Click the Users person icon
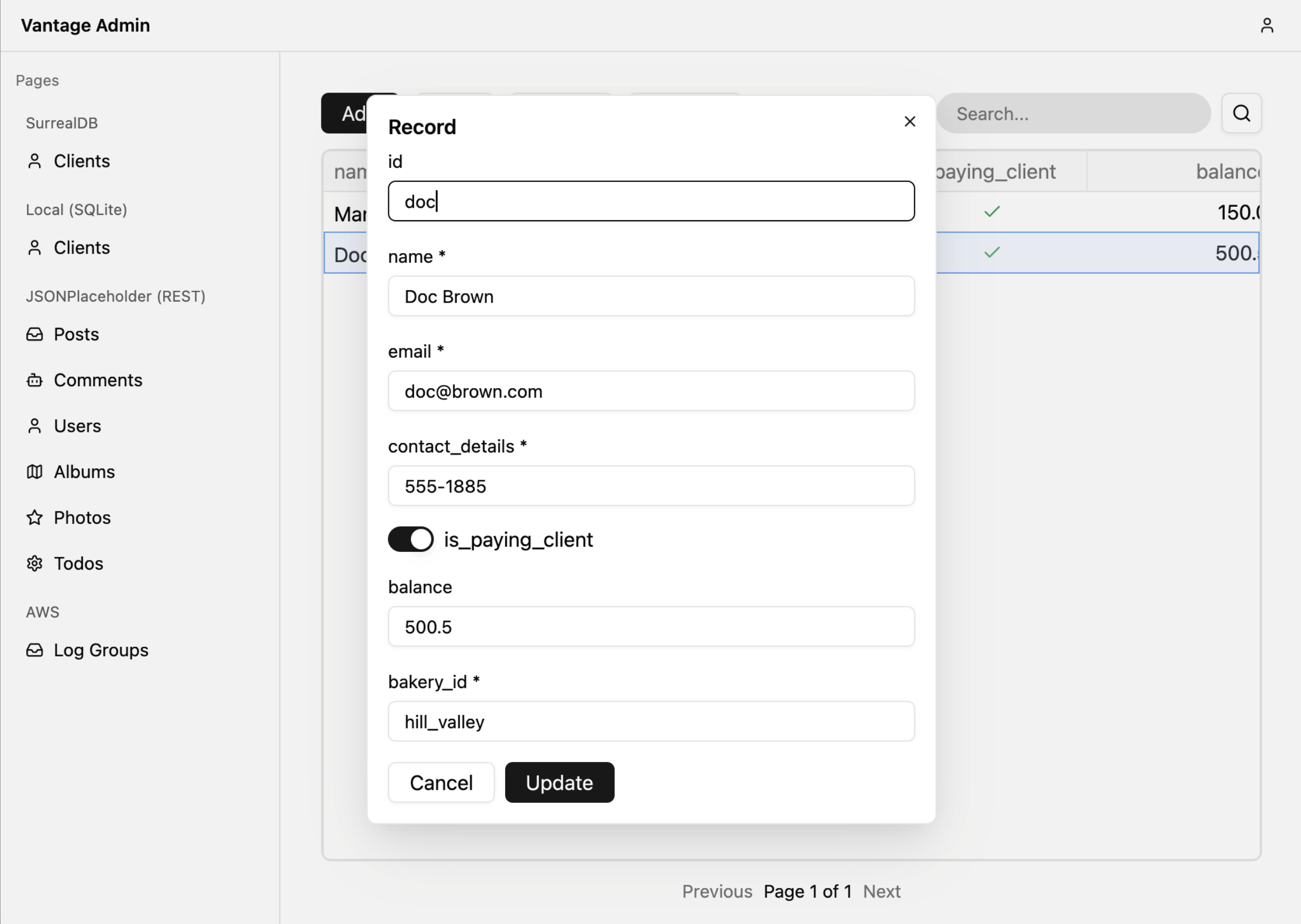1301x924 pixels. coord(34,426)
